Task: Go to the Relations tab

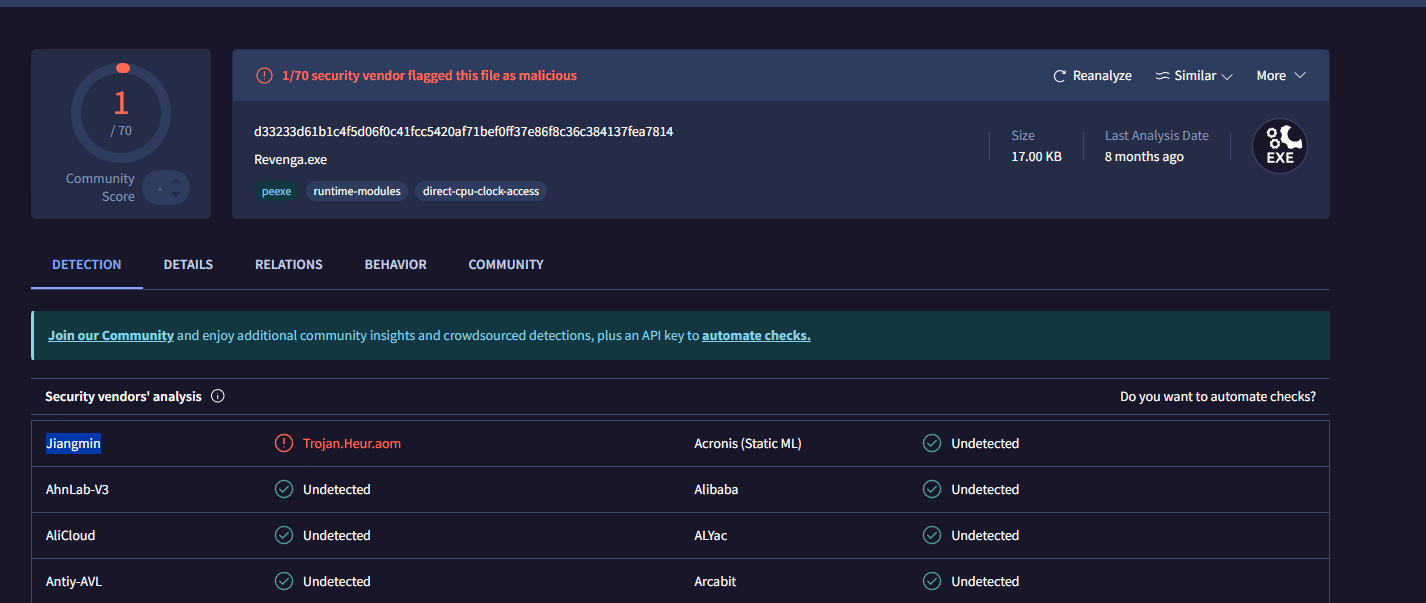Action: pyautogui.click(x=288, y=265)
